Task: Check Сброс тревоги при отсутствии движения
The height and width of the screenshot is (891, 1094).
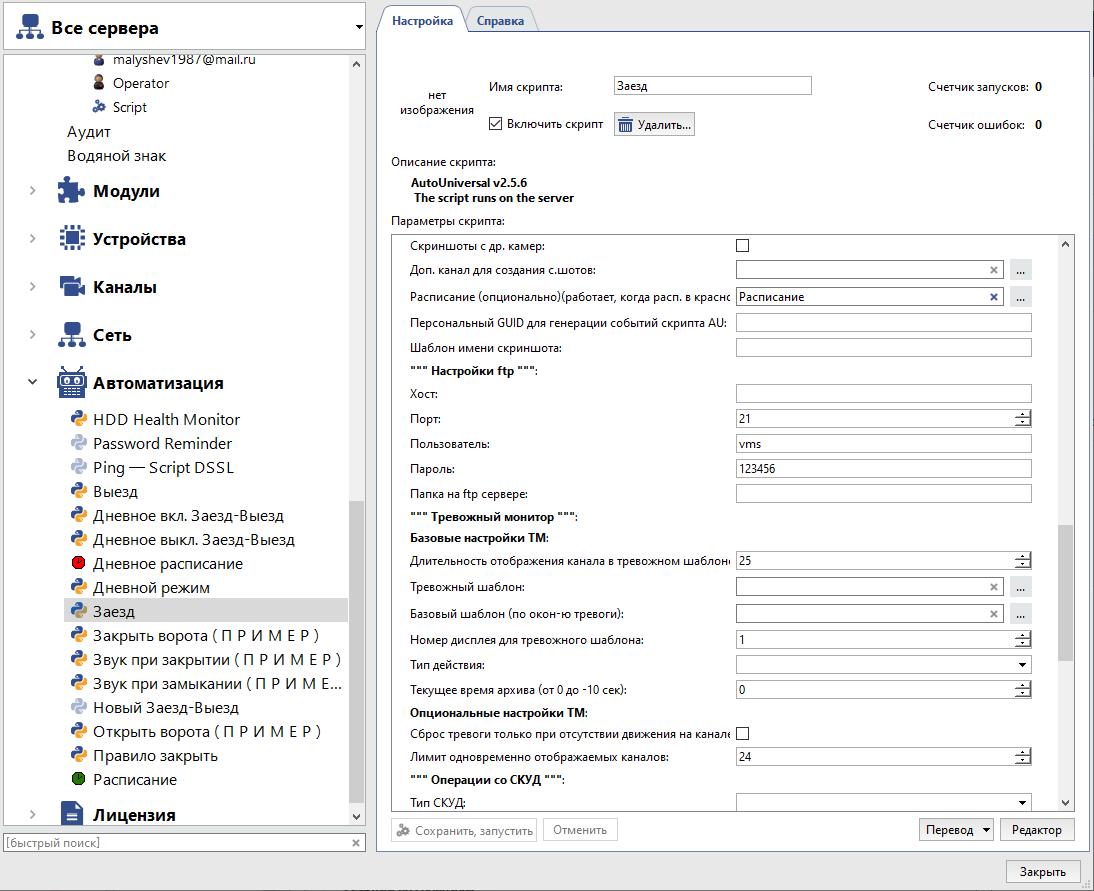Action: 742,734
